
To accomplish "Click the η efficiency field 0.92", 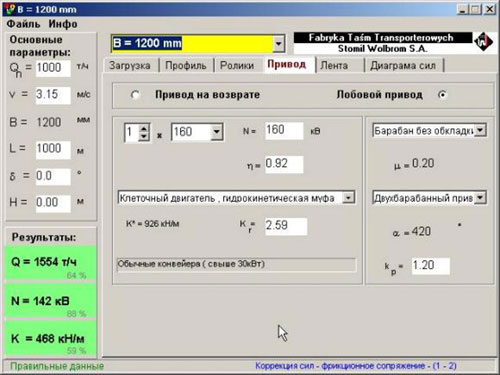I will coord(284,164).
